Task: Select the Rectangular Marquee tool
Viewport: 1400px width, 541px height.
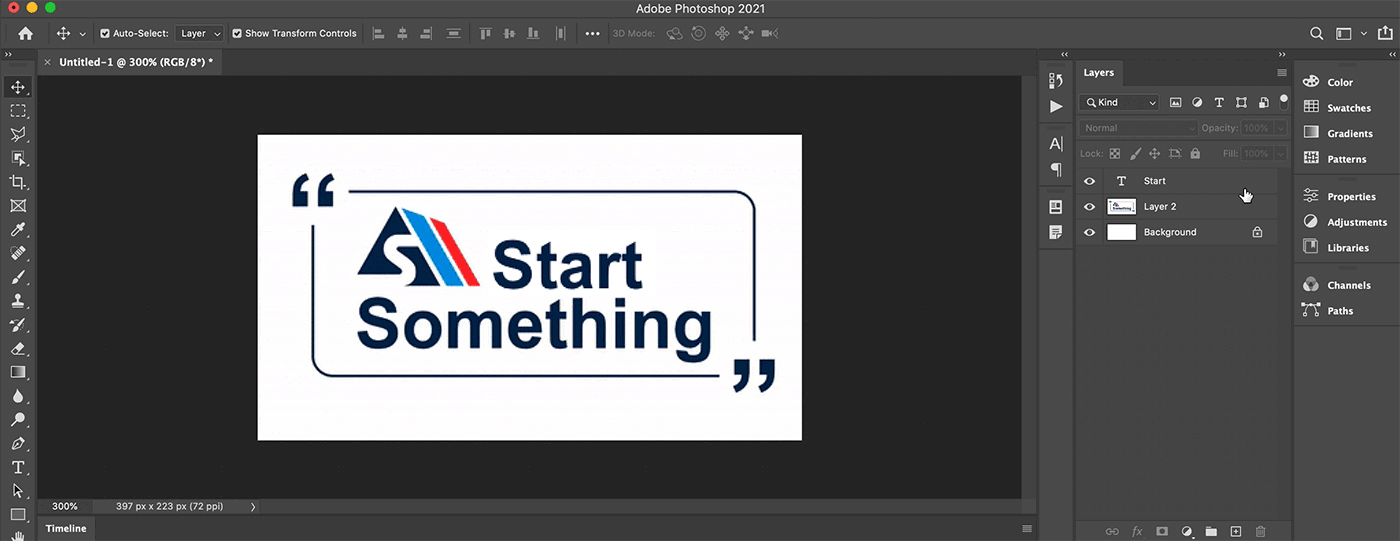Action: pyautogui.click(x=18, y=111)
